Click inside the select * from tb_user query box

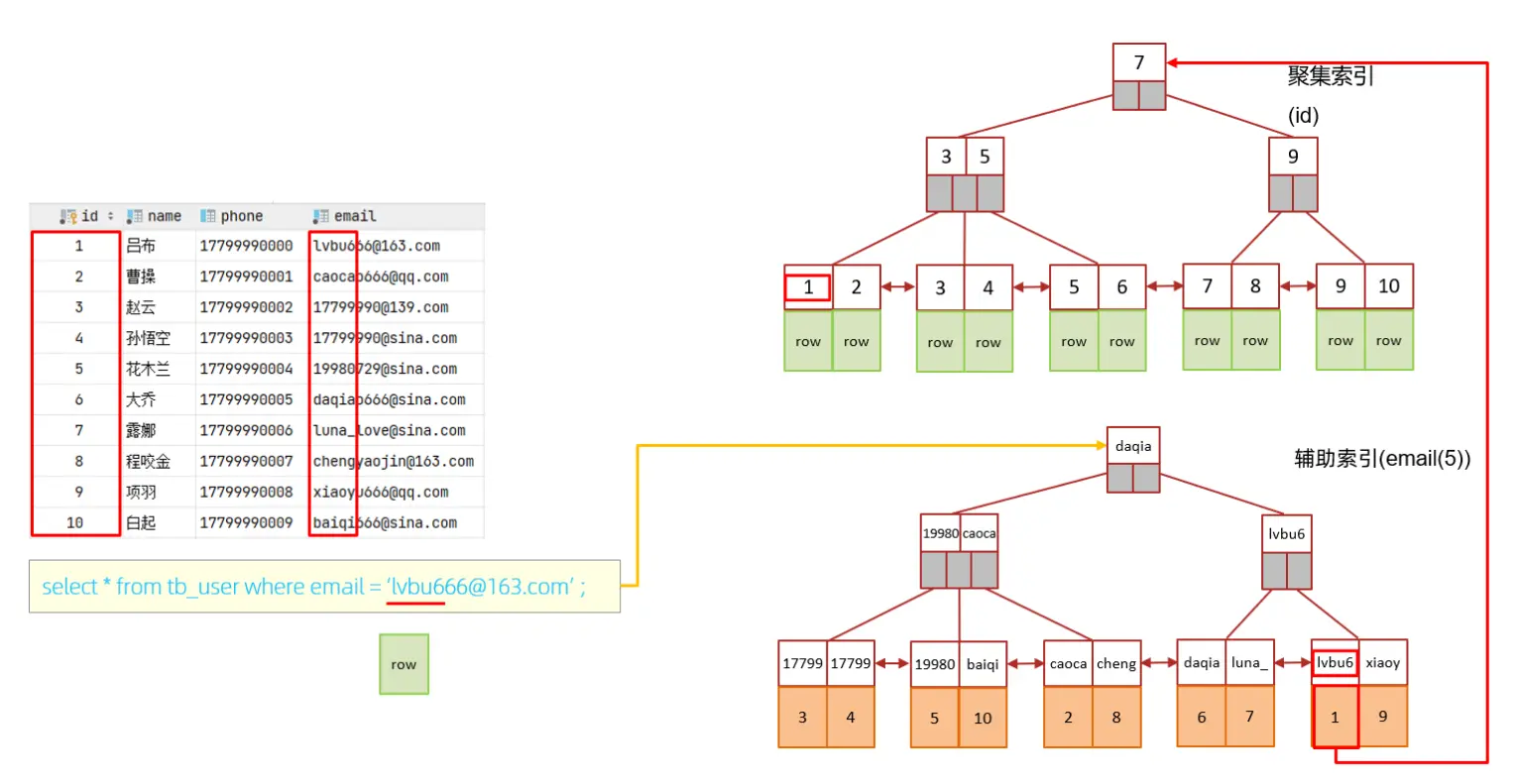pos(324,587)
